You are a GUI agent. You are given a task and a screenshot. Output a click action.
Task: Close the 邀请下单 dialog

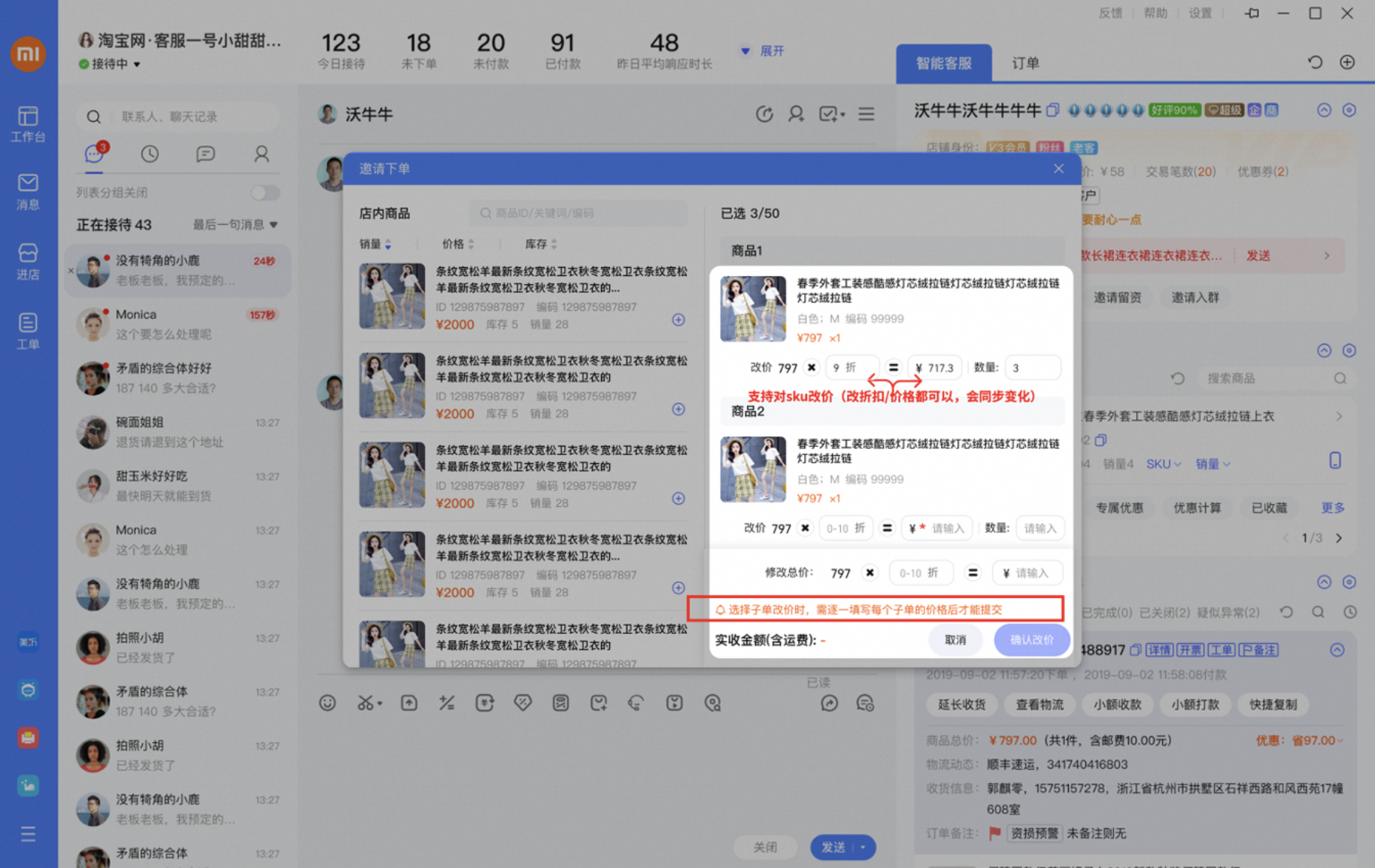pos(1058,168)
